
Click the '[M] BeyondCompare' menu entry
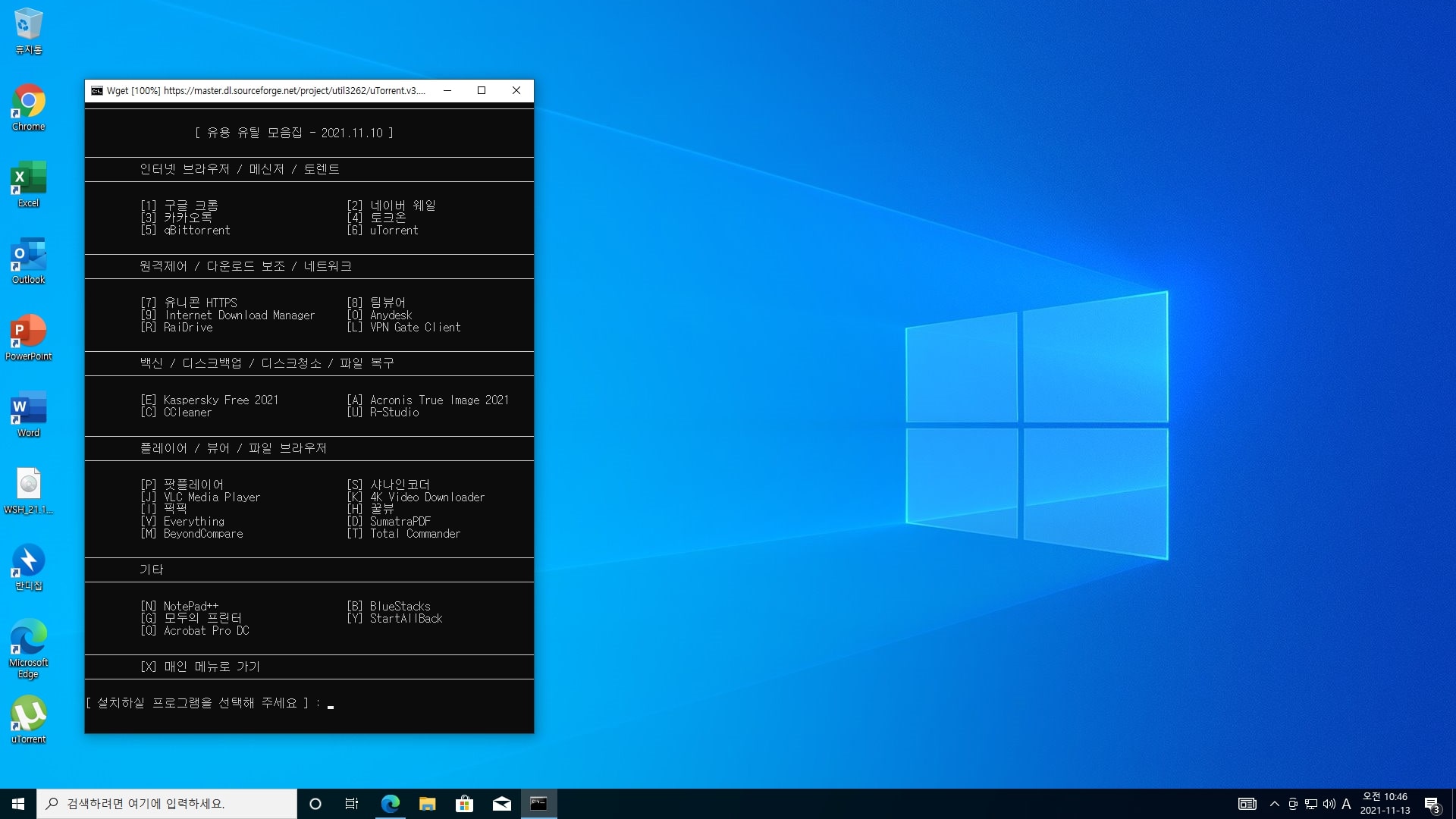click(192, 534)
